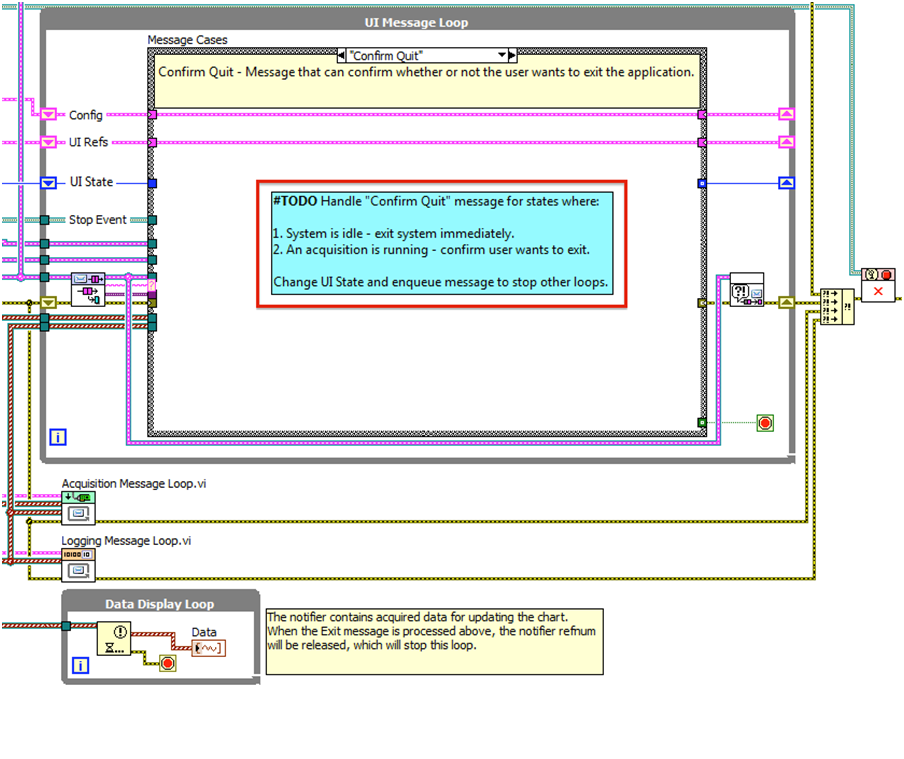This screenshot has width=904, height=759.
Task: Click the Data chart indicator terminal
Action: click(x=209, y=649)
